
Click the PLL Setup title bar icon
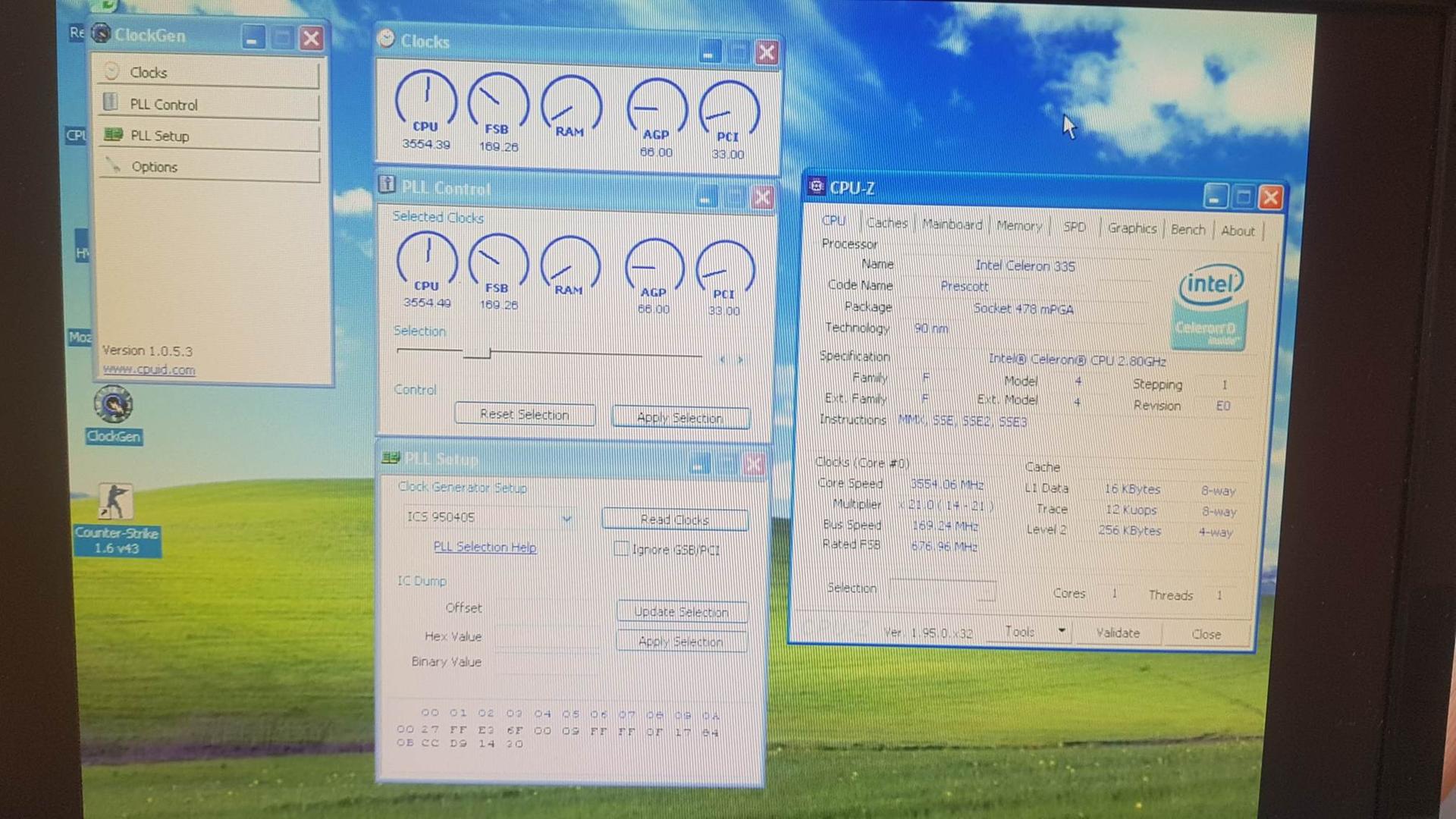point(391,457)
